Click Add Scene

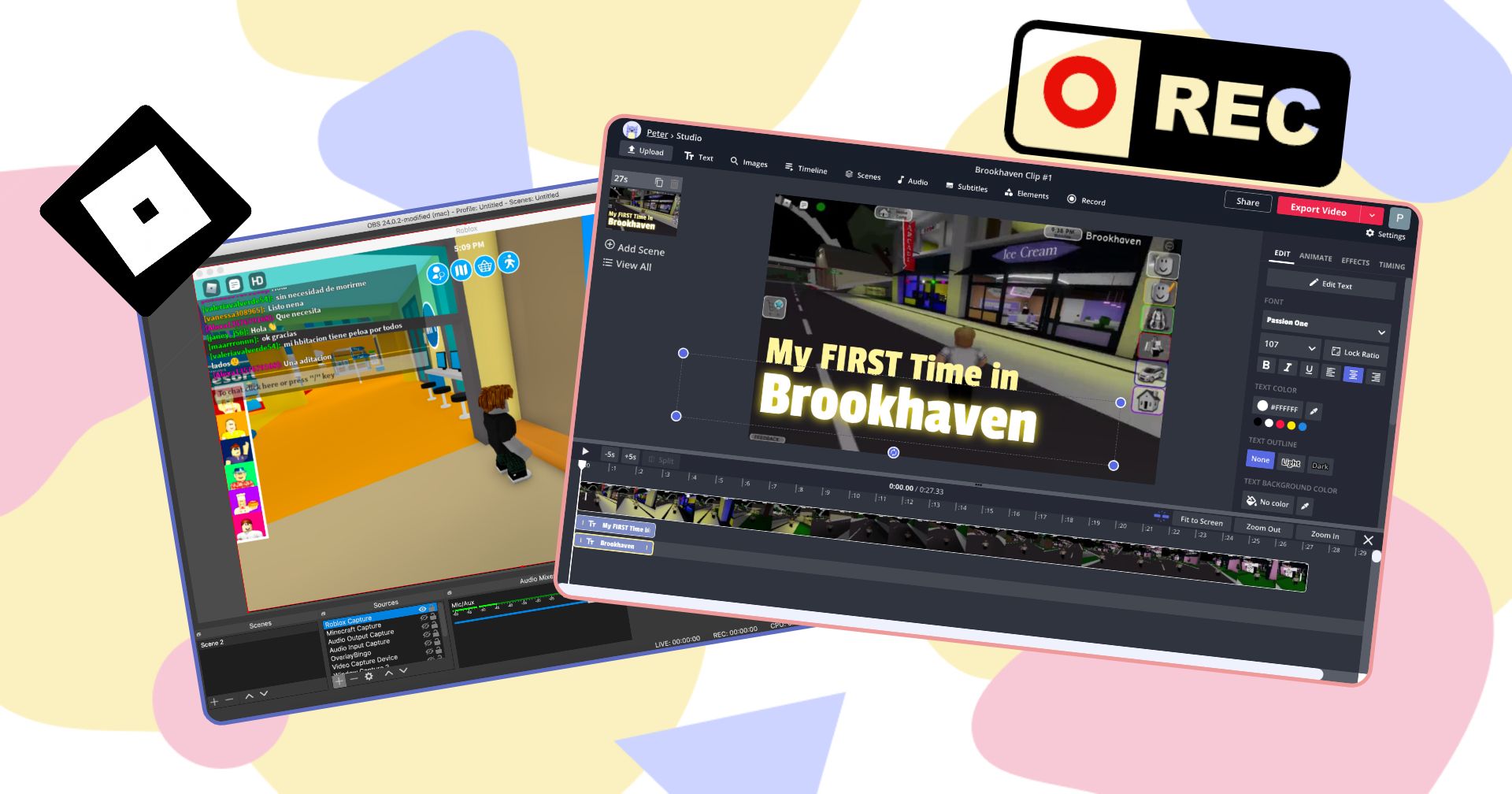pos(635,248)
